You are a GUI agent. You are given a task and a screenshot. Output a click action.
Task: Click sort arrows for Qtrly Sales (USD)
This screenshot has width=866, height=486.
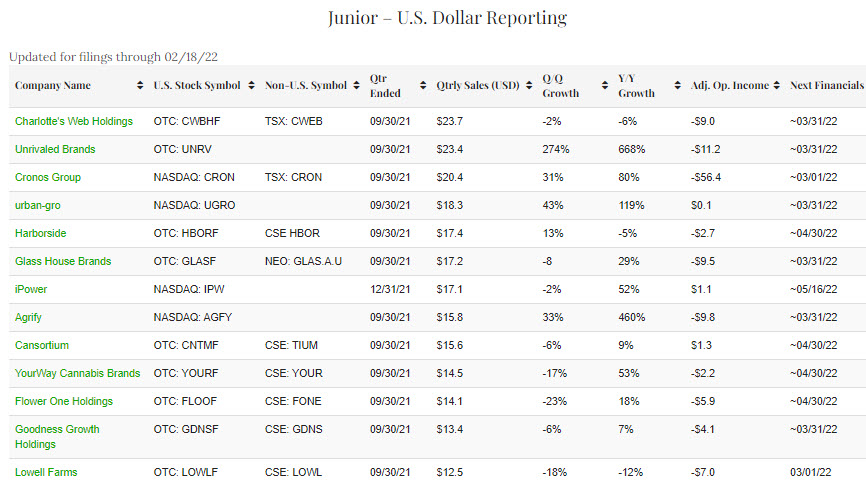(529, 86)
